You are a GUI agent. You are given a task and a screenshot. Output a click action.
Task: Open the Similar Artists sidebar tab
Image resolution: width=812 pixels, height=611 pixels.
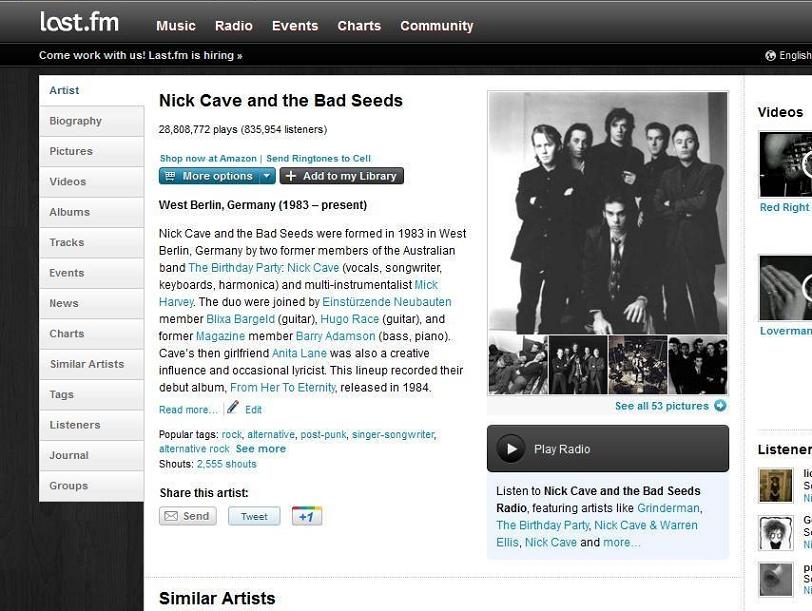coord(92,364)
